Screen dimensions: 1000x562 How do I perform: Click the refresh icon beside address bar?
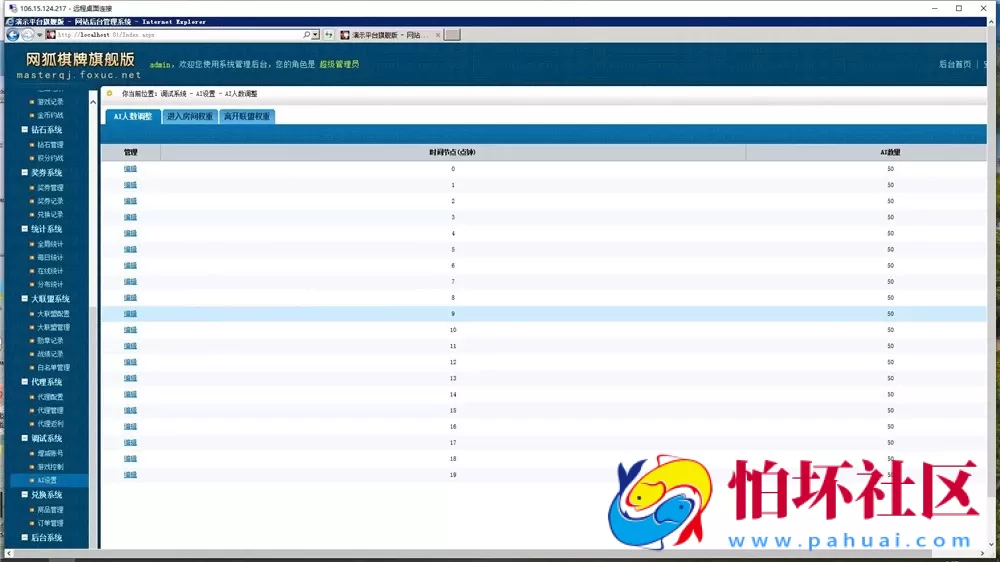pos(330,34)
